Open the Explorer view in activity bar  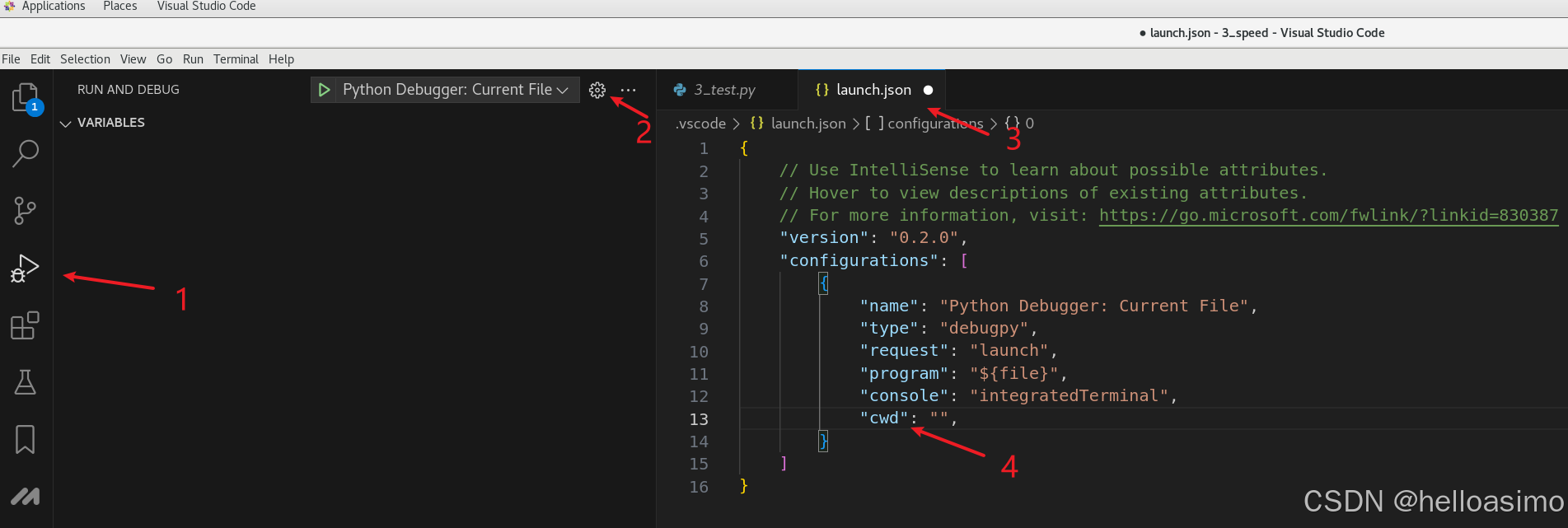coord(26,98)
